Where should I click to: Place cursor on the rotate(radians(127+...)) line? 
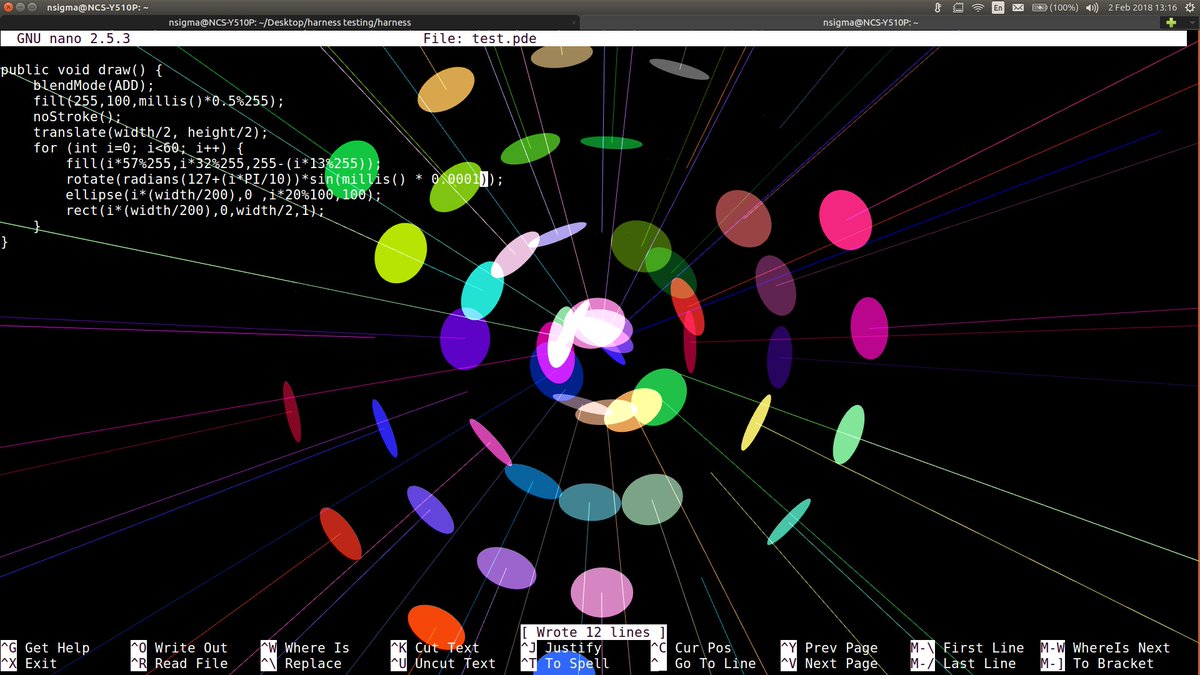[x=285, y=179]
